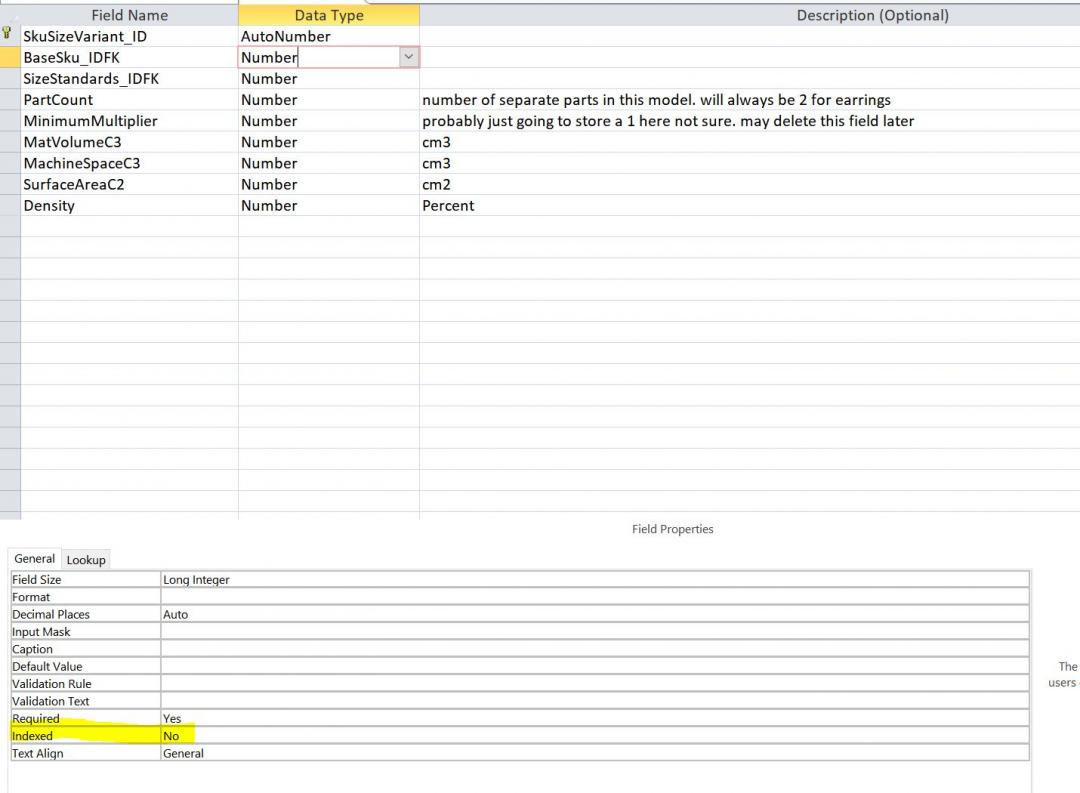Click the cm3 description for MachineSpaceC3
The width and height of the screenshot is (1080, 793).
(x=437, y=163)
